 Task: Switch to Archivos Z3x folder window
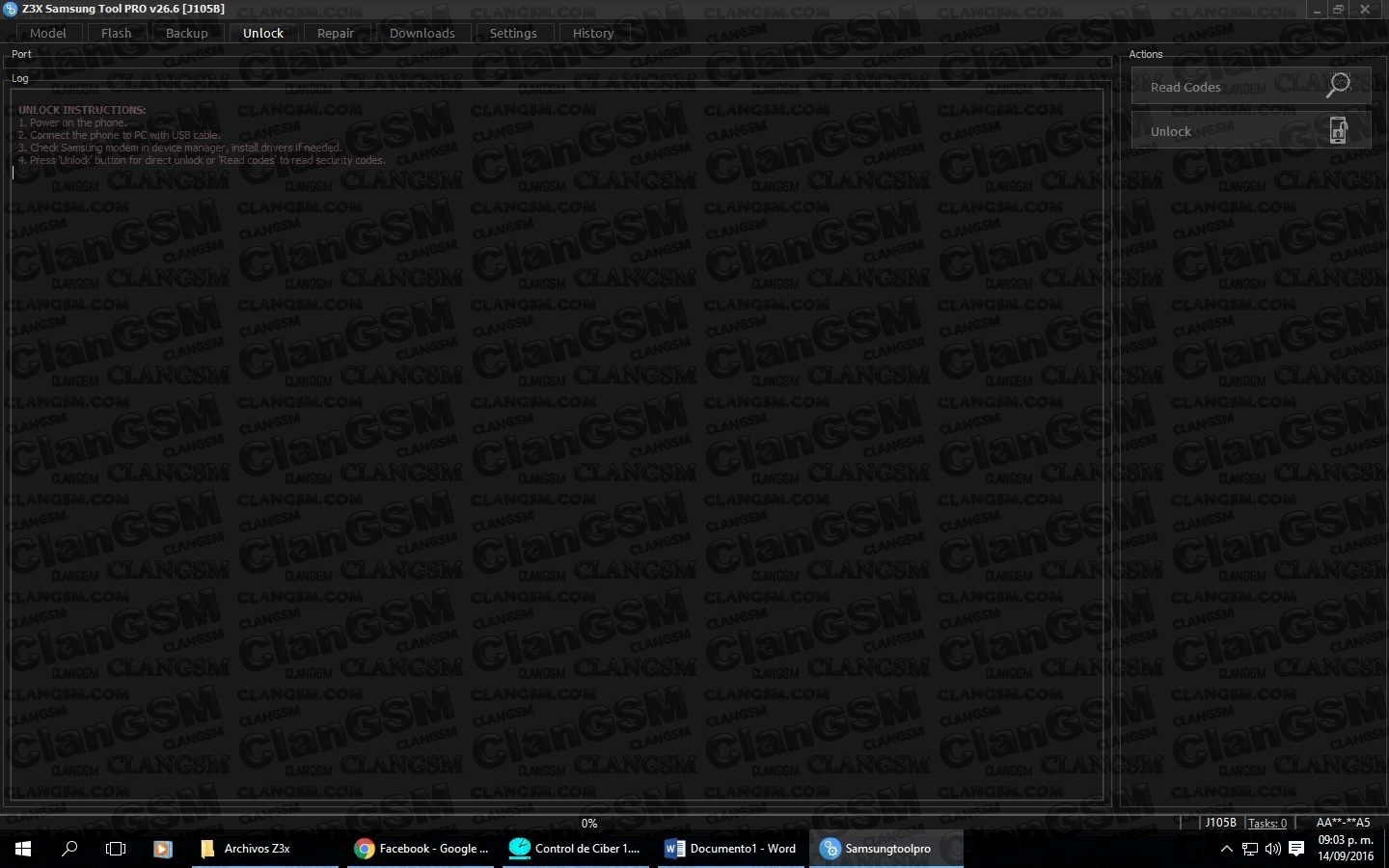point(265,849)
